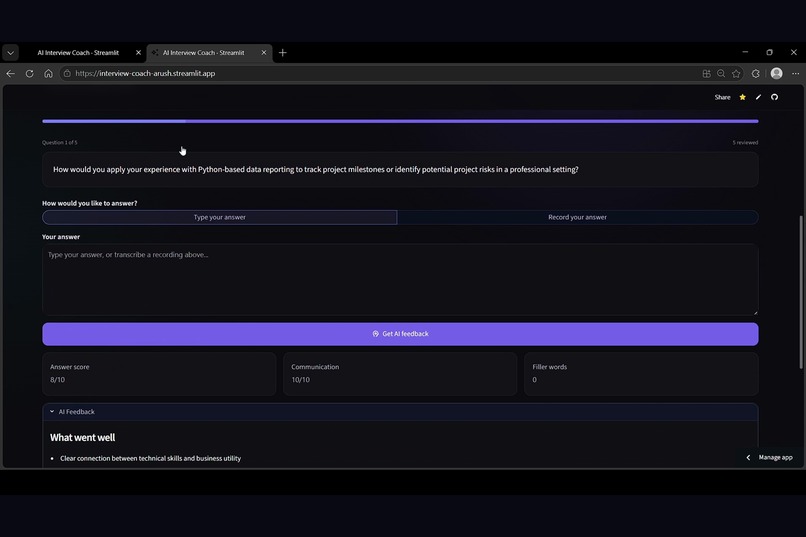Image resolution: width=806 pixels, height=537 pixels.
Task: Click the question progress bar
Action: coord(400,121)
